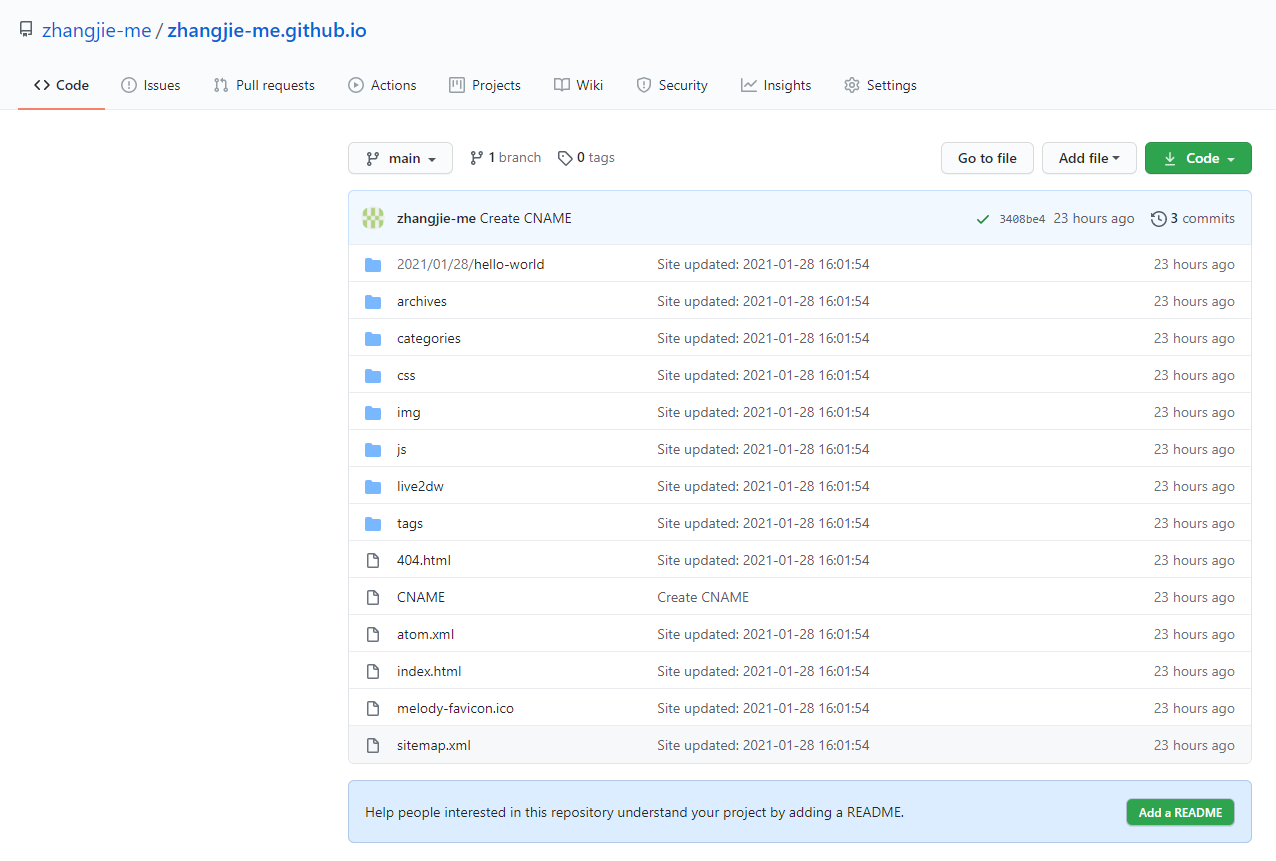Switch to the Issues tab

[151, 85]
